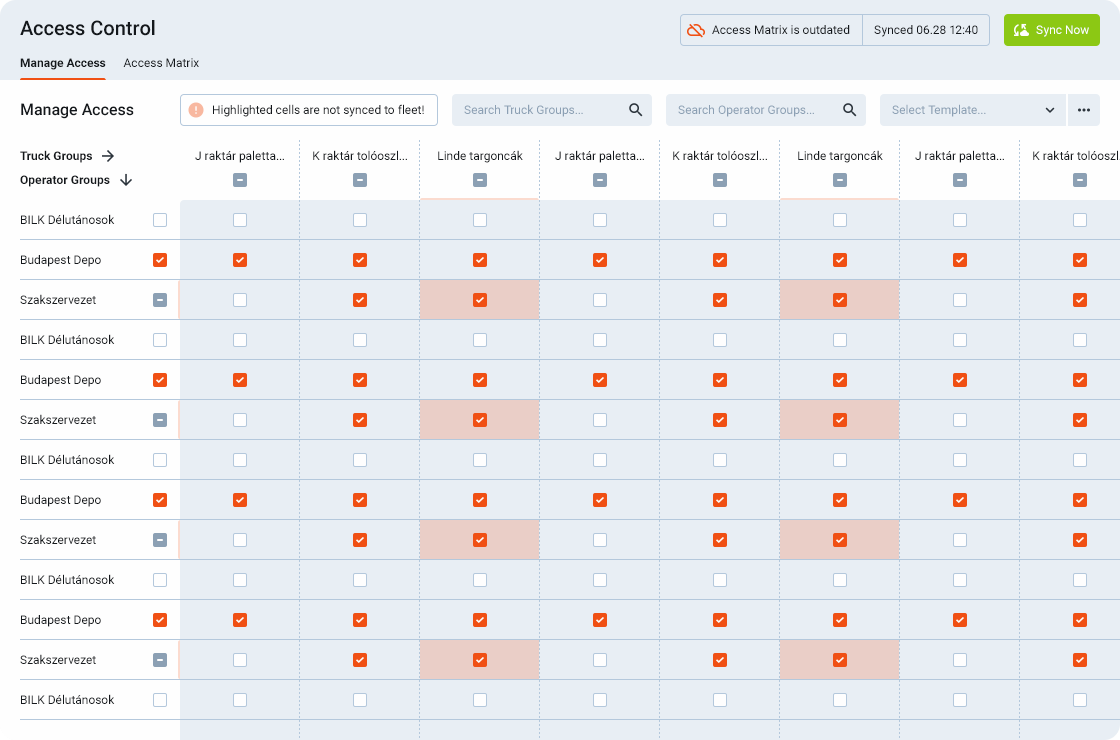This screenshot has height=740, width=1120.
Task: Uncheck the topmost Budapest Depo row checkbox
Action: (160, 260)
